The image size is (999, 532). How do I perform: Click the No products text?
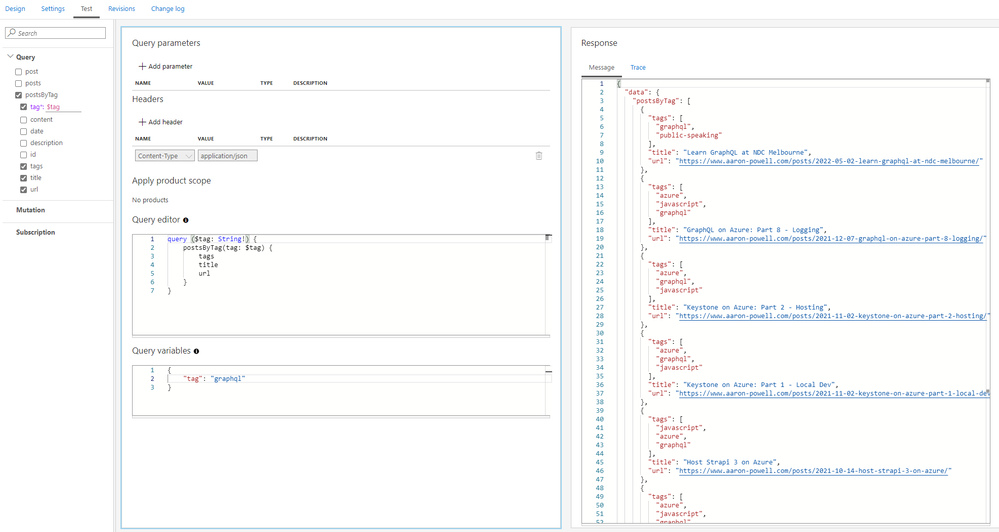click(x=150, y=200)
